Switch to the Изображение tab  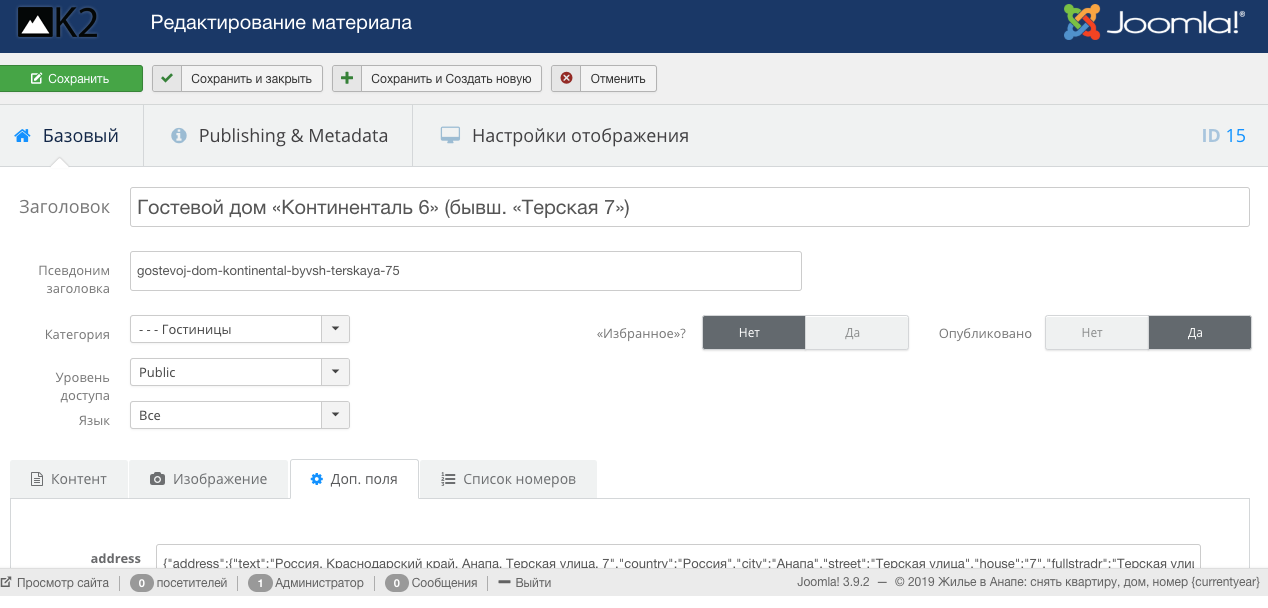click(x=209, y=479)
